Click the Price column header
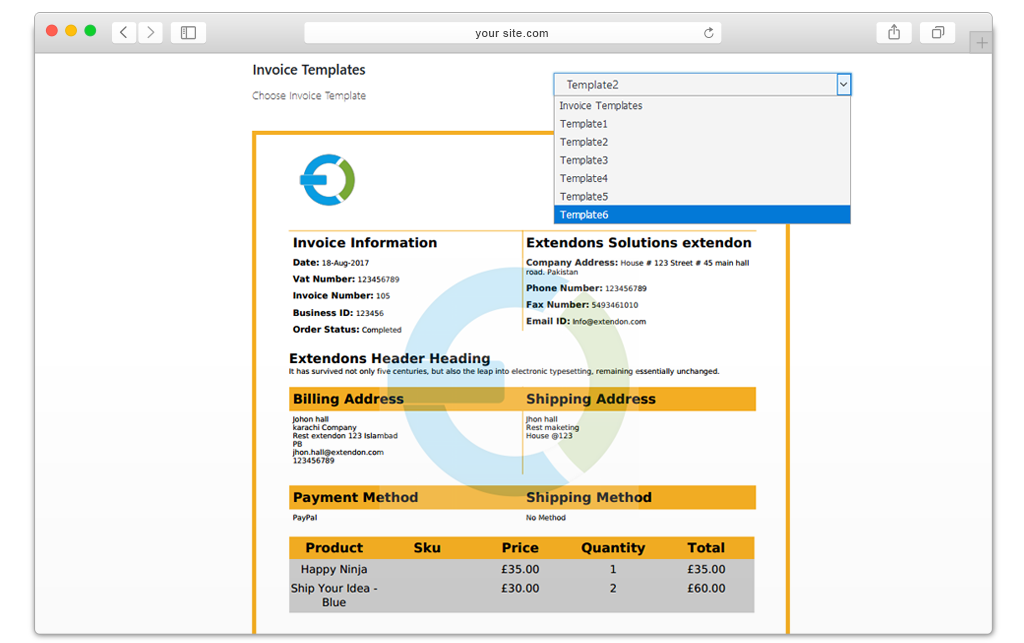The image size is (1024, 643). click(x=520, y=548)
